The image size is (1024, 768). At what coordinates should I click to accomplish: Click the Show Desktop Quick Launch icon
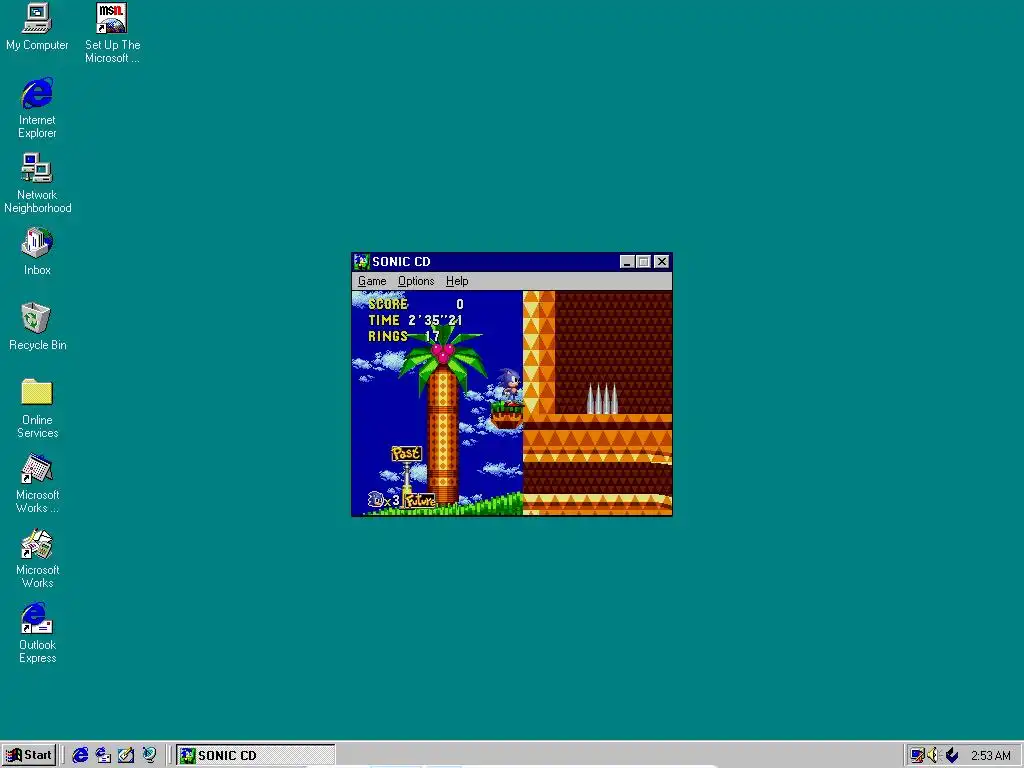[126, 756]
